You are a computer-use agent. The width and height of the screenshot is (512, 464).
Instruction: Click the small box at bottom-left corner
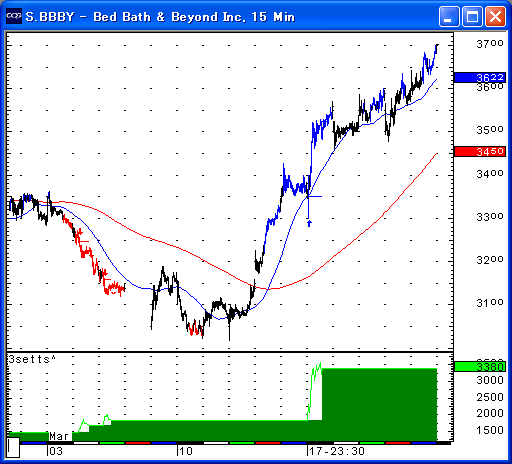pyautogui.click(x=13, y=448)
